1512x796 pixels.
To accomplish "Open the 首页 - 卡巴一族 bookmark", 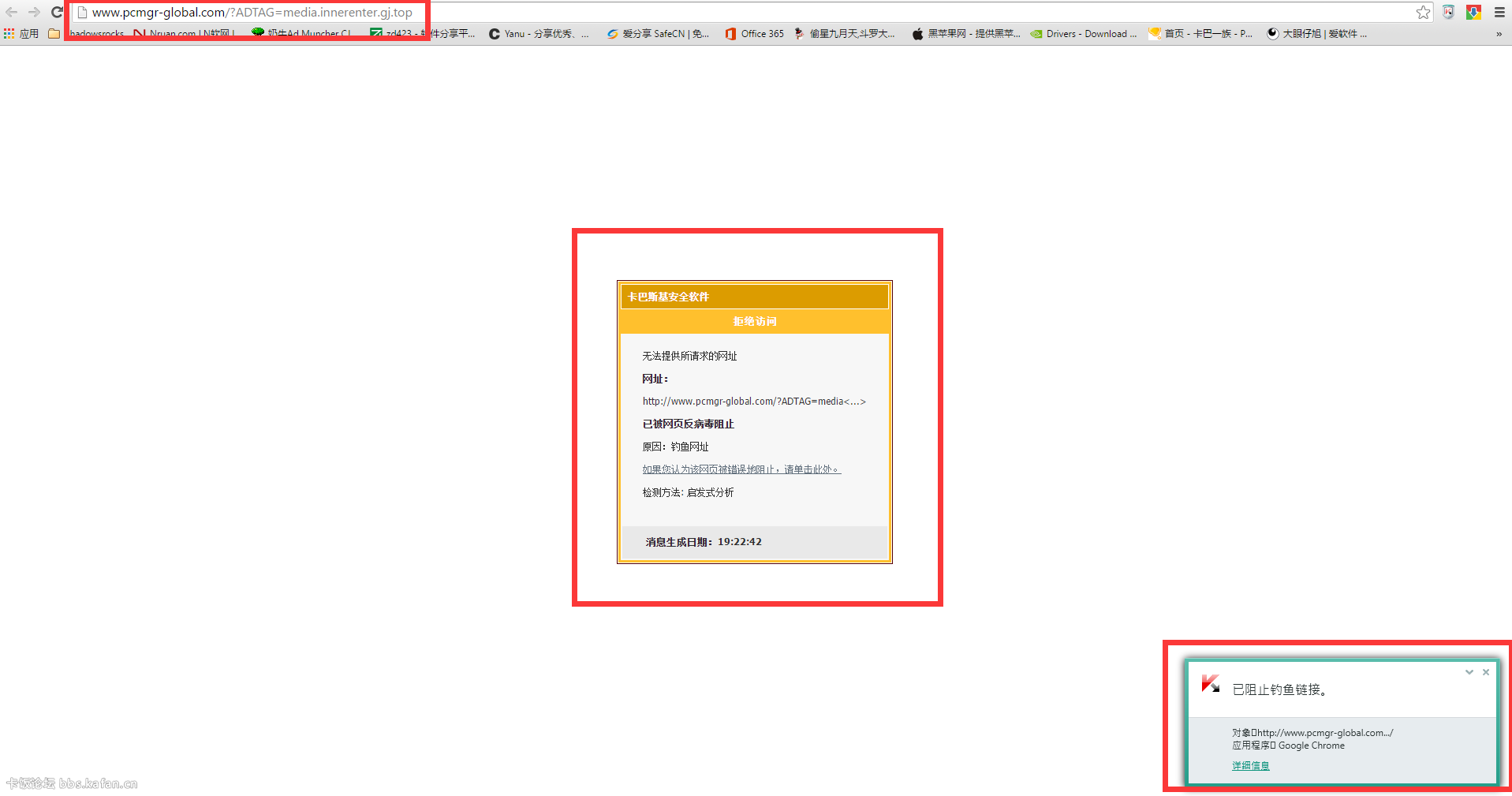I will 1200,33.
